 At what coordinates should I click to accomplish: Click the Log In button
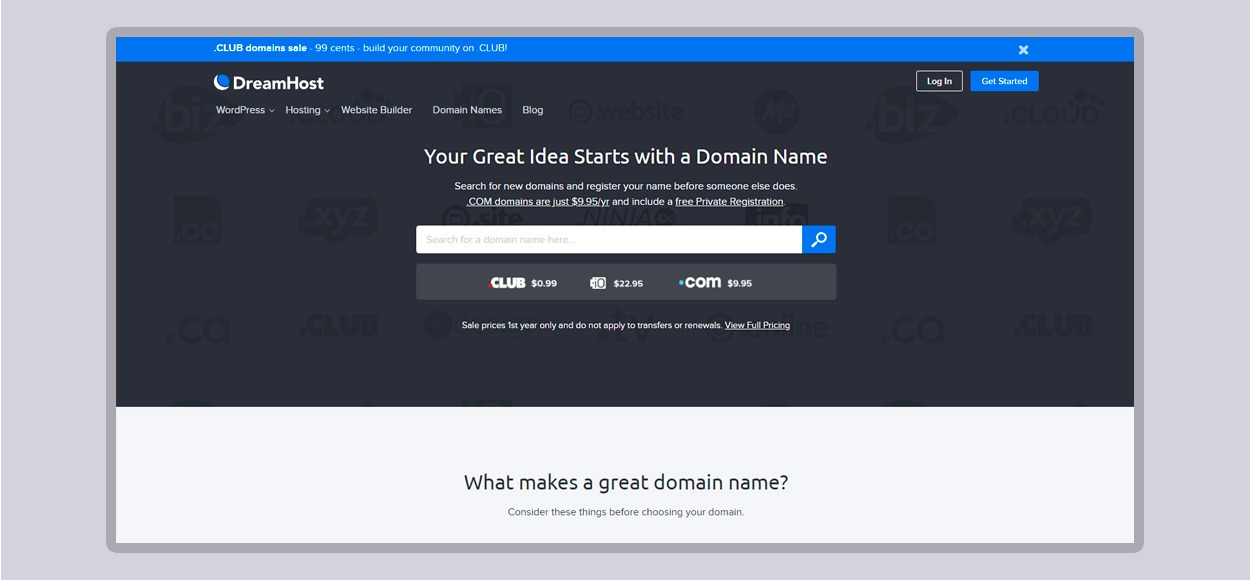(939, 81)
